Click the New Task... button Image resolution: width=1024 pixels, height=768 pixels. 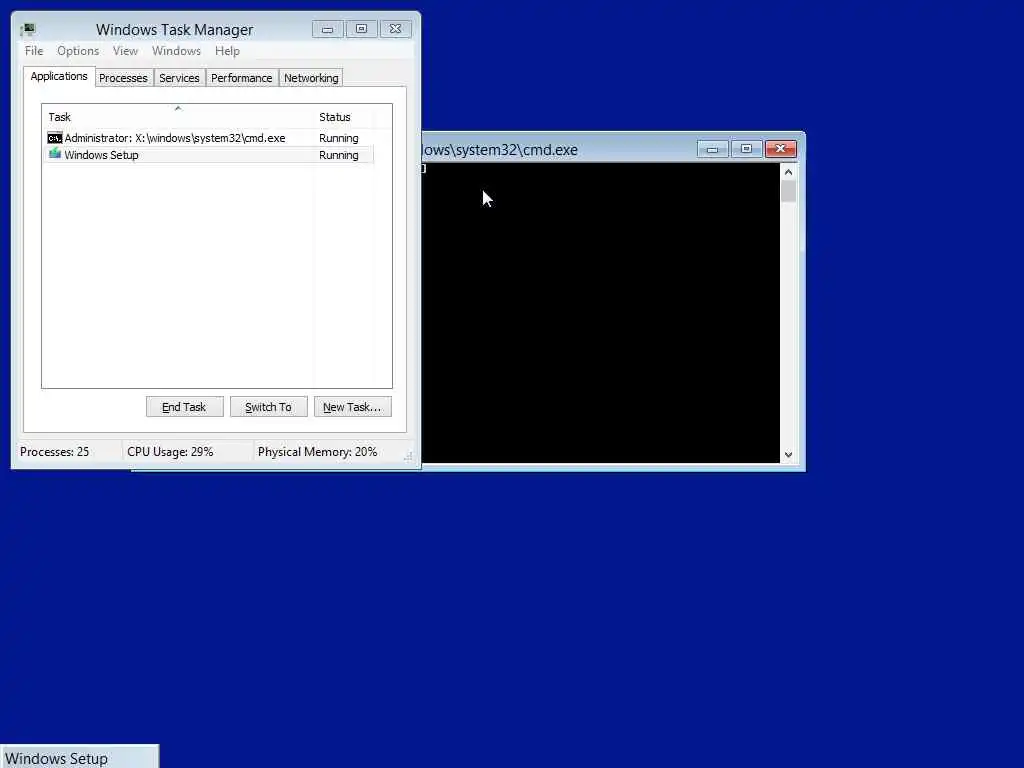pyautogui.click(x=352, y=407)
